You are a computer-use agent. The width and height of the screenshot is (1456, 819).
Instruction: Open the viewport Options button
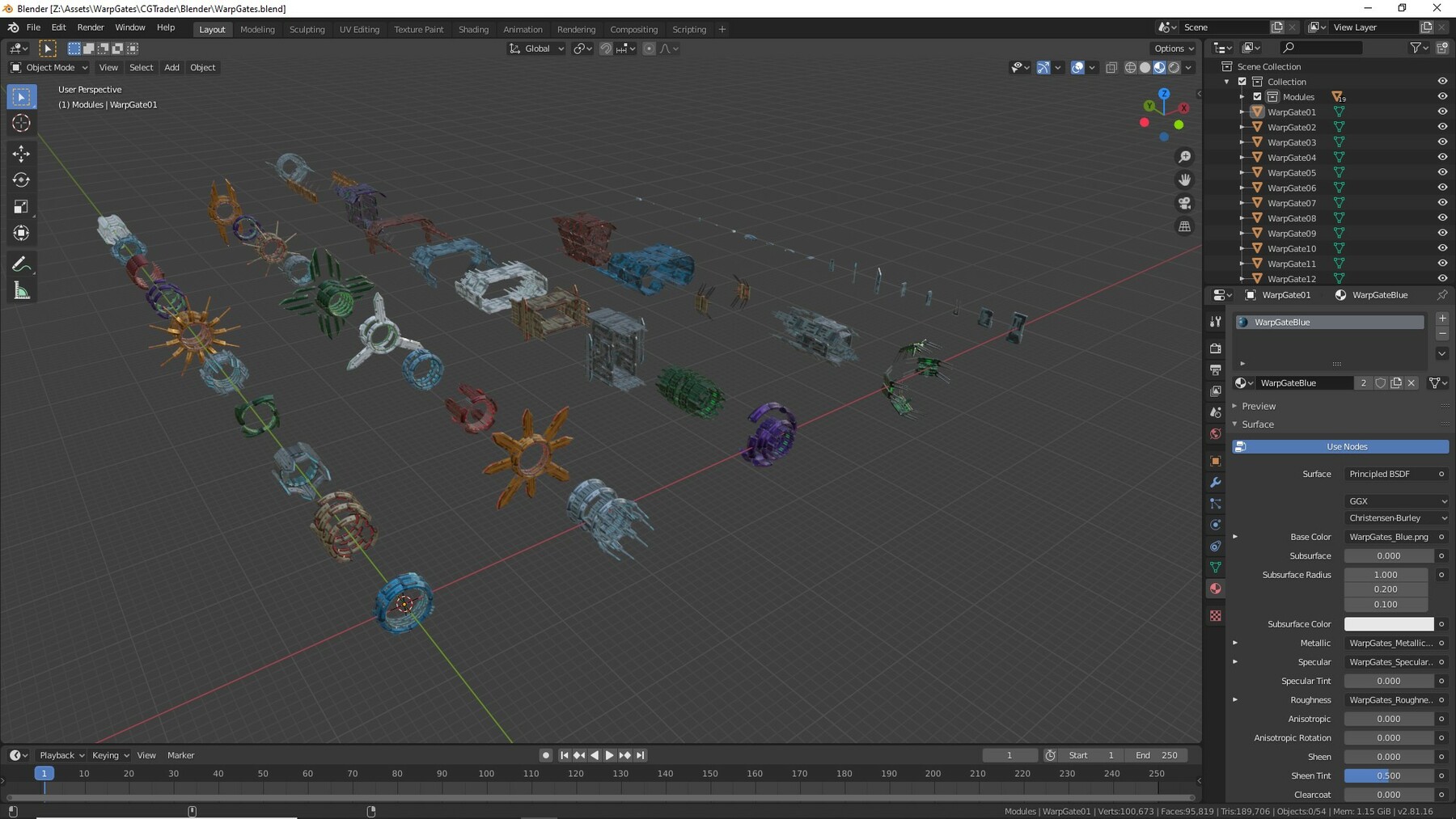1173,49
